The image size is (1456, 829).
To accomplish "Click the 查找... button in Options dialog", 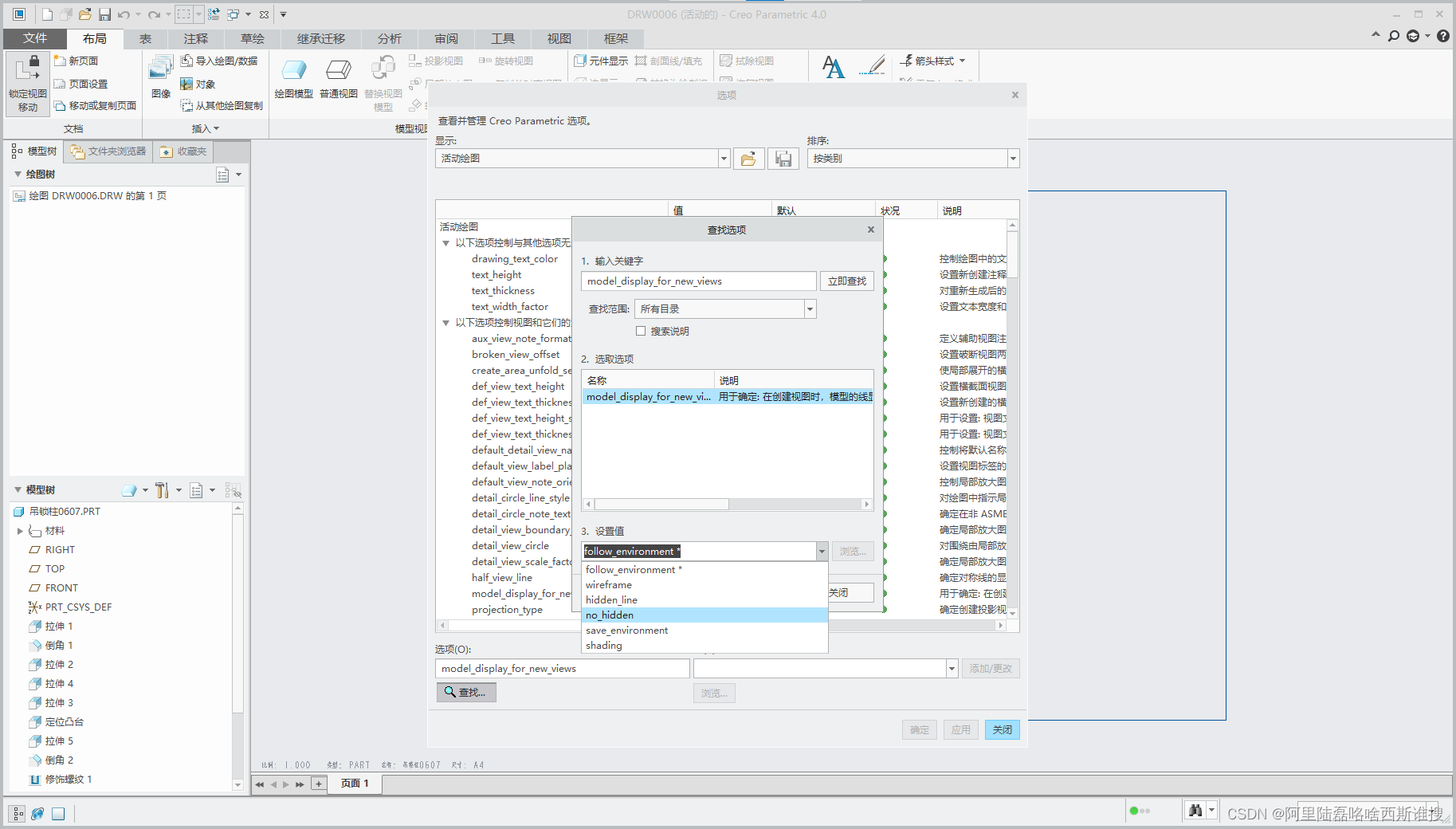I will pos(466,693).
